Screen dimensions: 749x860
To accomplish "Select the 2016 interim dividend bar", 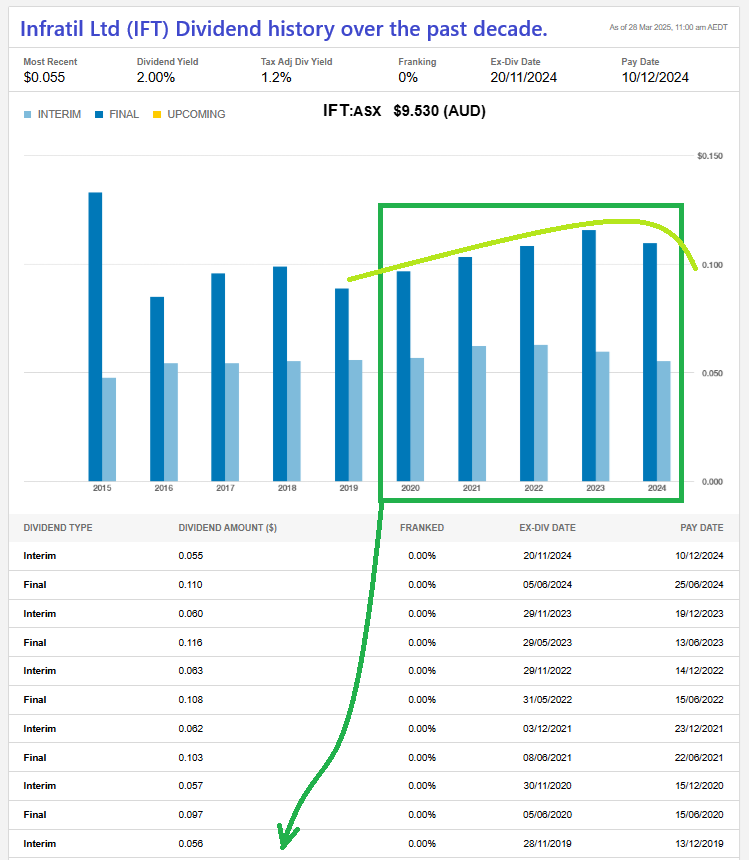I will click(171, 421).
